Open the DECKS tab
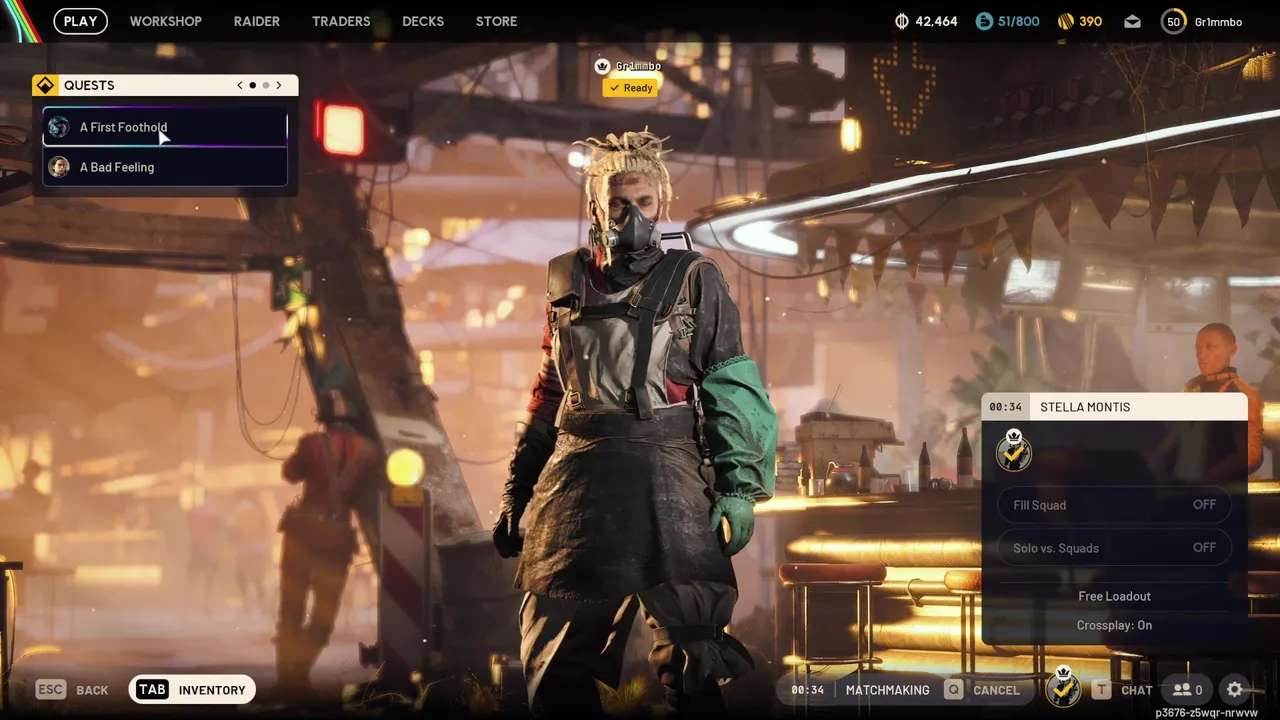Screen dimensions: 1280x720 pos(423,21)
